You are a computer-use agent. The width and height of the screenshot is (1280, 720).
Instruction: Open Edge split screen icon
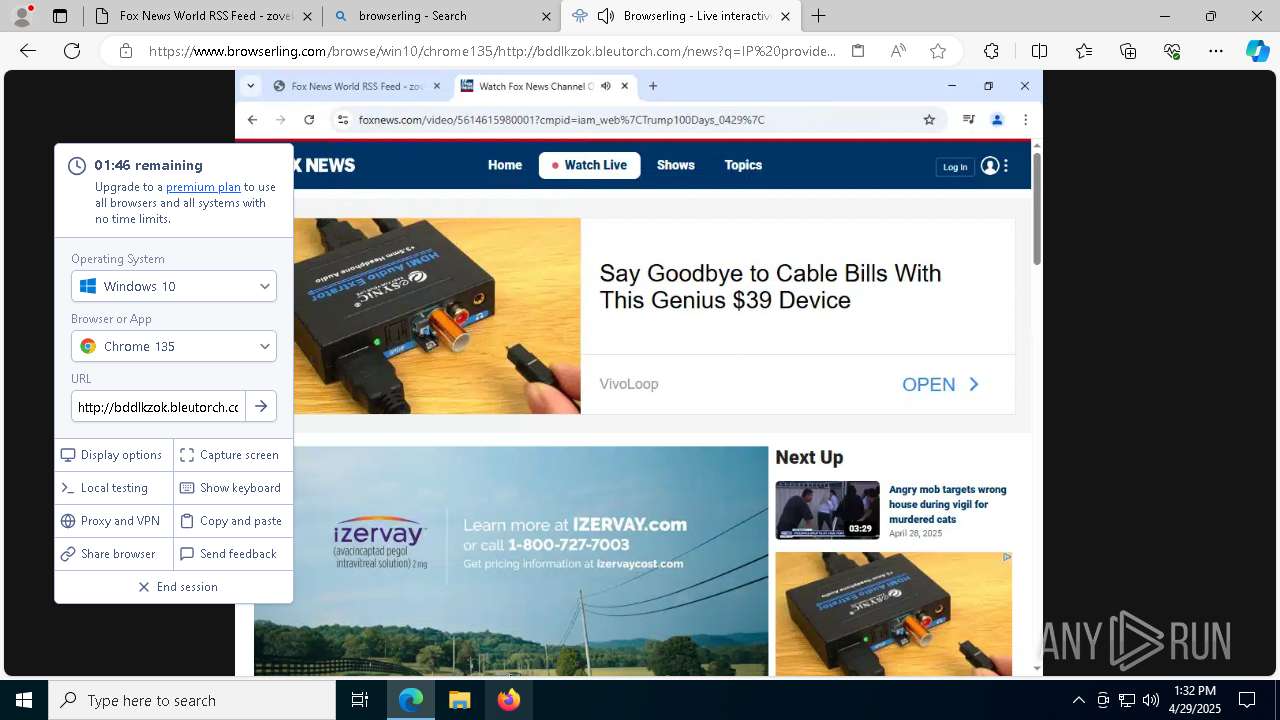point(1039,51)
